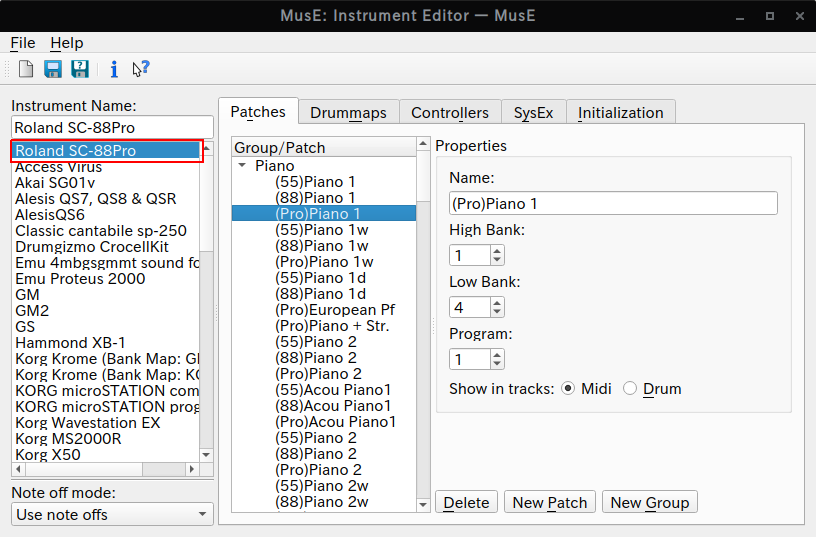Select the (Pro)European Pf patch

[x=324, y=310]
